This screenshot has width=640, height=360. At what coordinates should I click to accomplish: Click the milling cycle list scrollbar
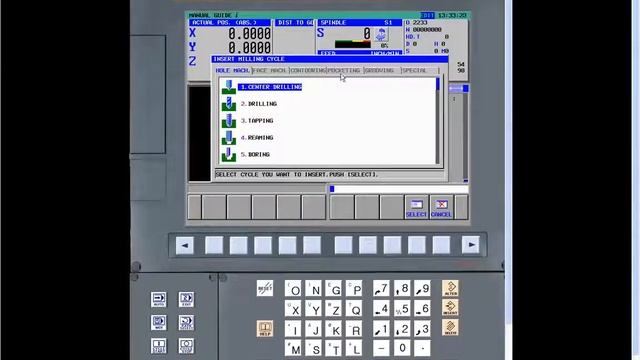[438, 121]
